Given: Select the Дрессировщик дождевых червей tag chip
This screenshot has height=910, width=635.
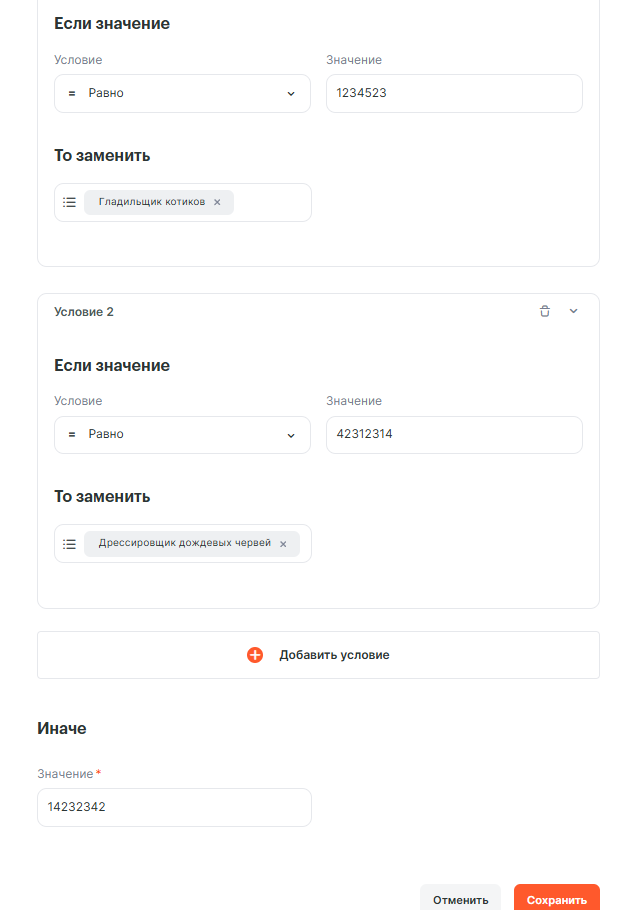Looking at the screenshot, I should 184,544.
